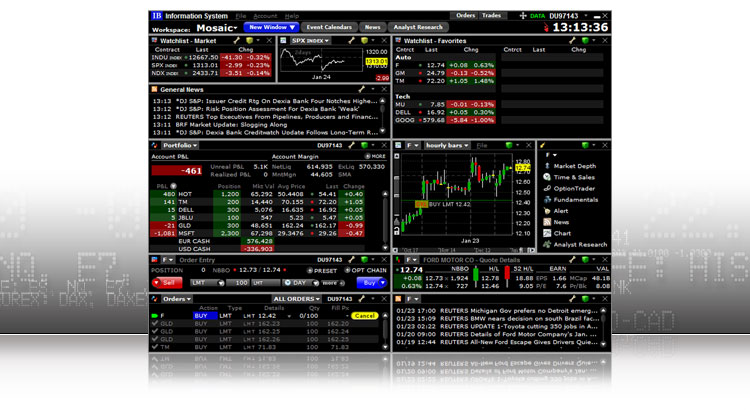Screen dimensions: 750x410
Task: Click the blue Buy button
Action: point(372,283)
